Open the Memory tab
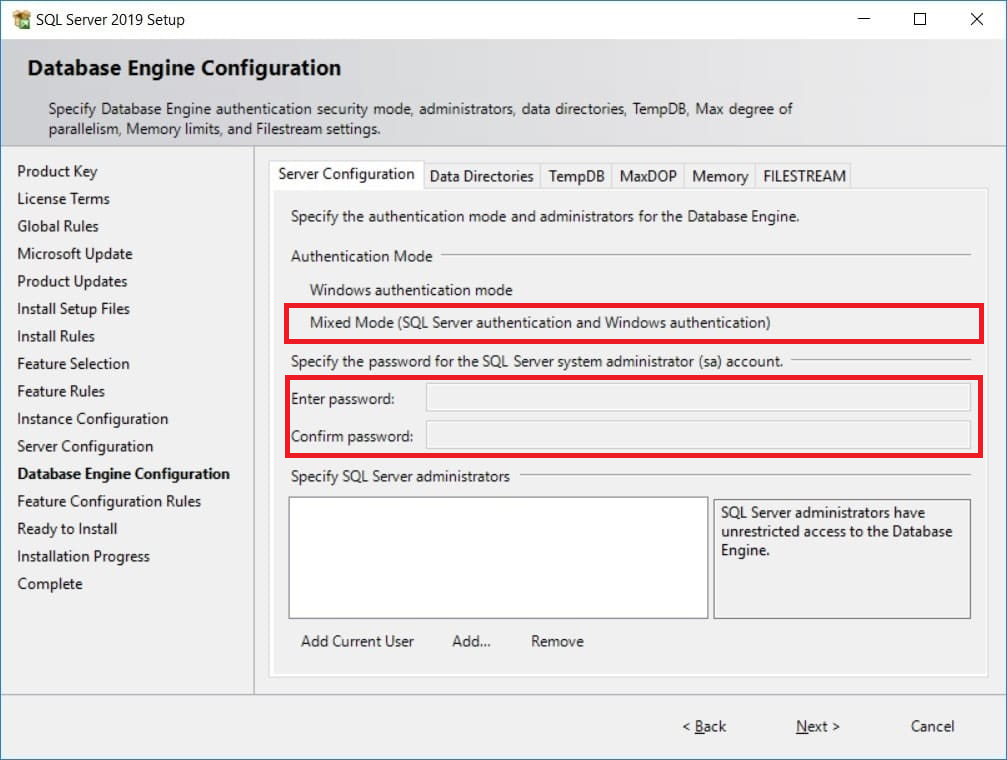The image size is (1007, 760). pos(719,176)
